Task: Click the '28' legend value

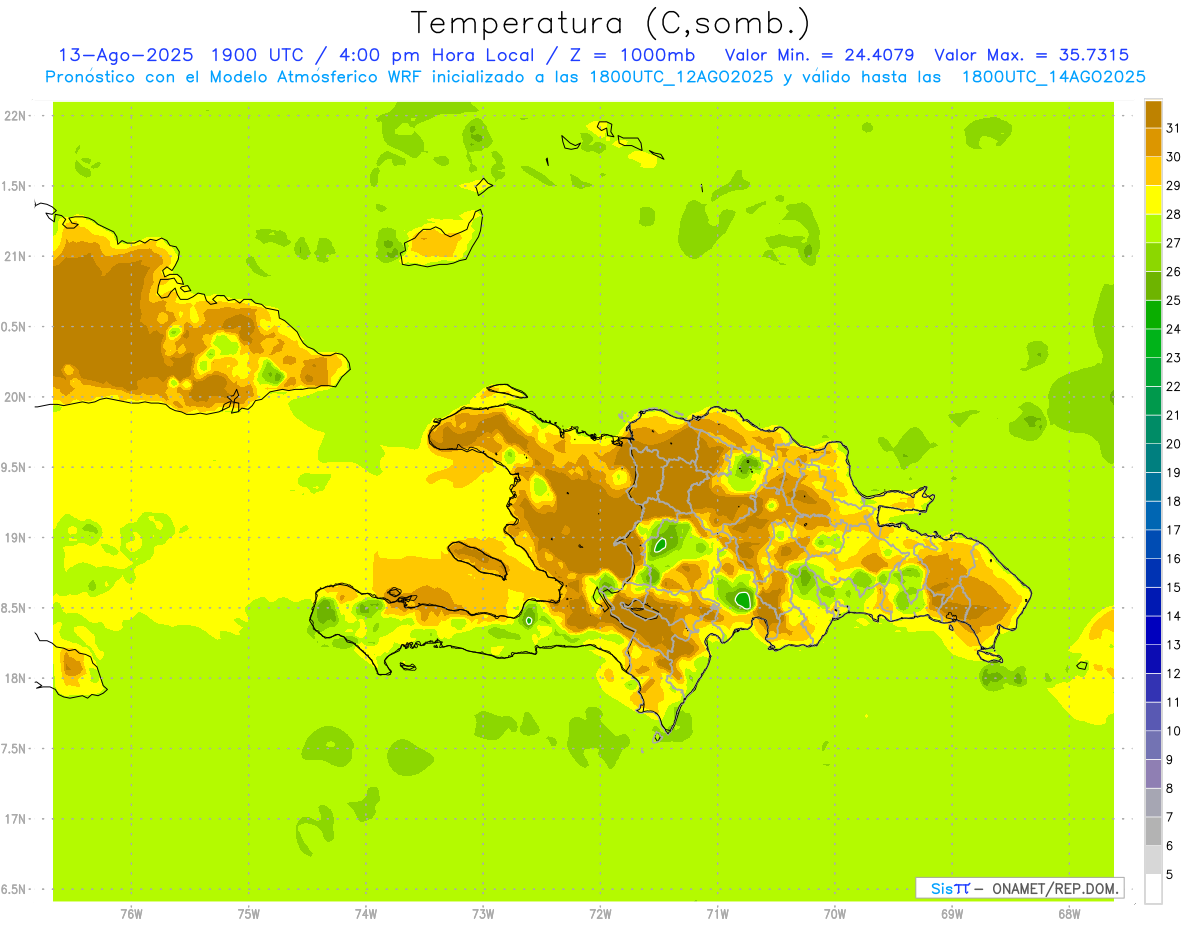Action: point(1173,214)
